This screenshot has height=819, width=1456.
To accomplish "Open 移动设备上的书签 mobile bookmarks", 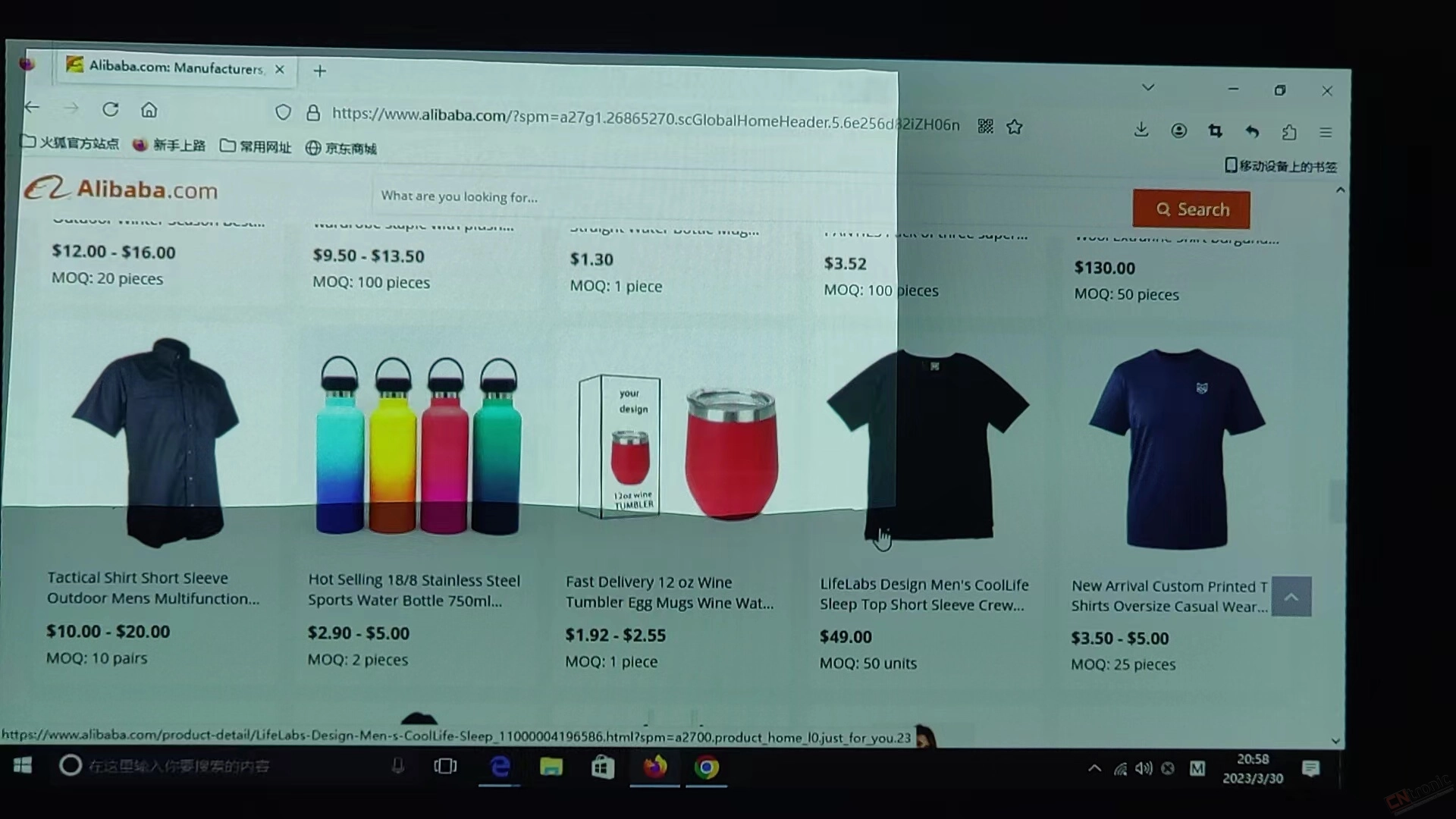I will (1281, 166).
